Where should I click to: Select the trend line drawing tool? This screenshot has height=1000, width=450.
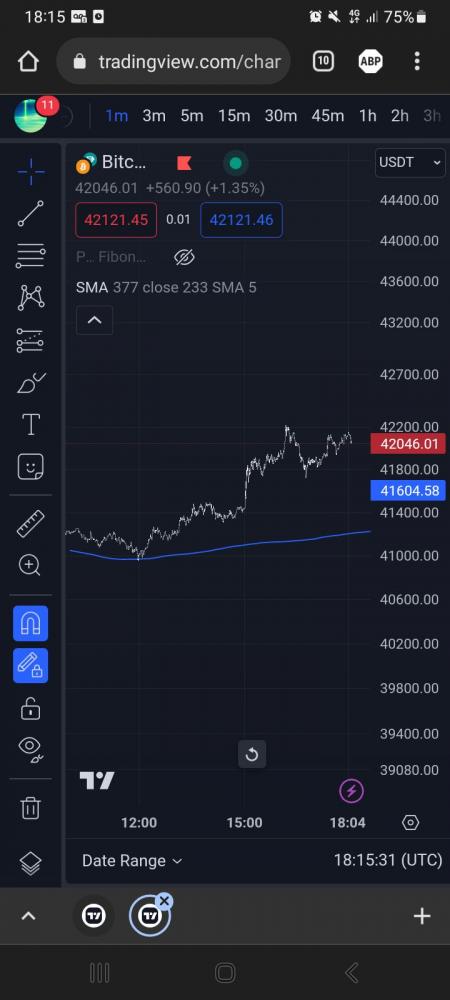pyautogui.click(x=31, y=214)
